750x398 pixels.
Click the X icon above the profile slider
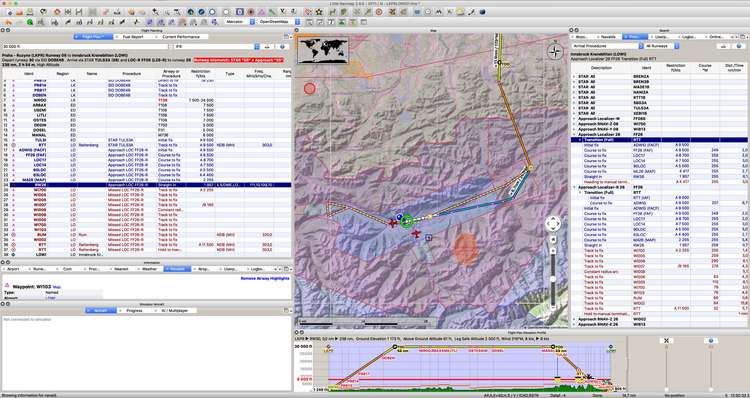666,341
